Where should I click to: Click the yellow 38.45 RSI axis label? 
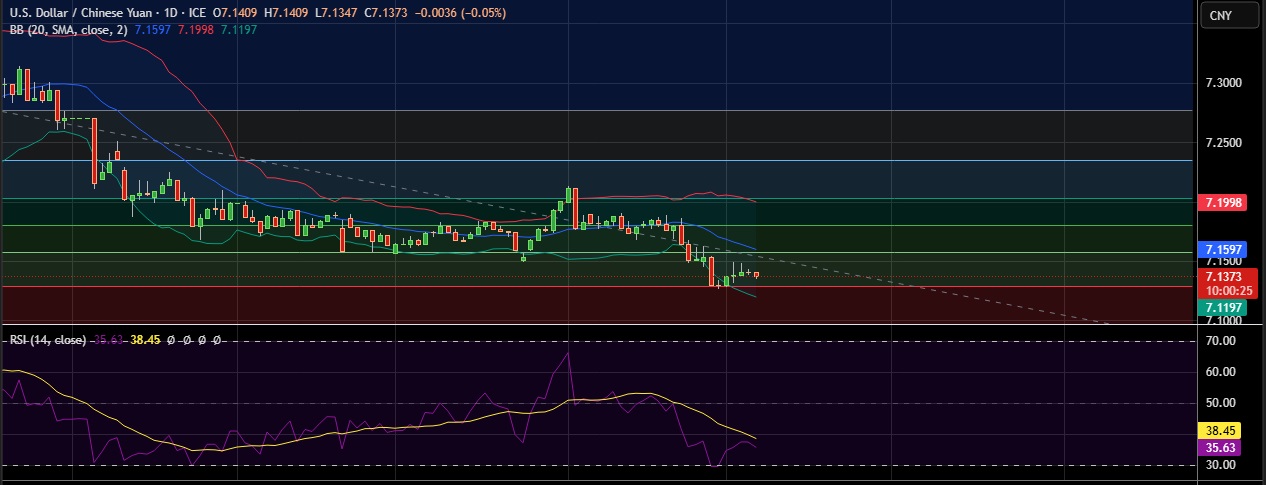pos(1218,431)
